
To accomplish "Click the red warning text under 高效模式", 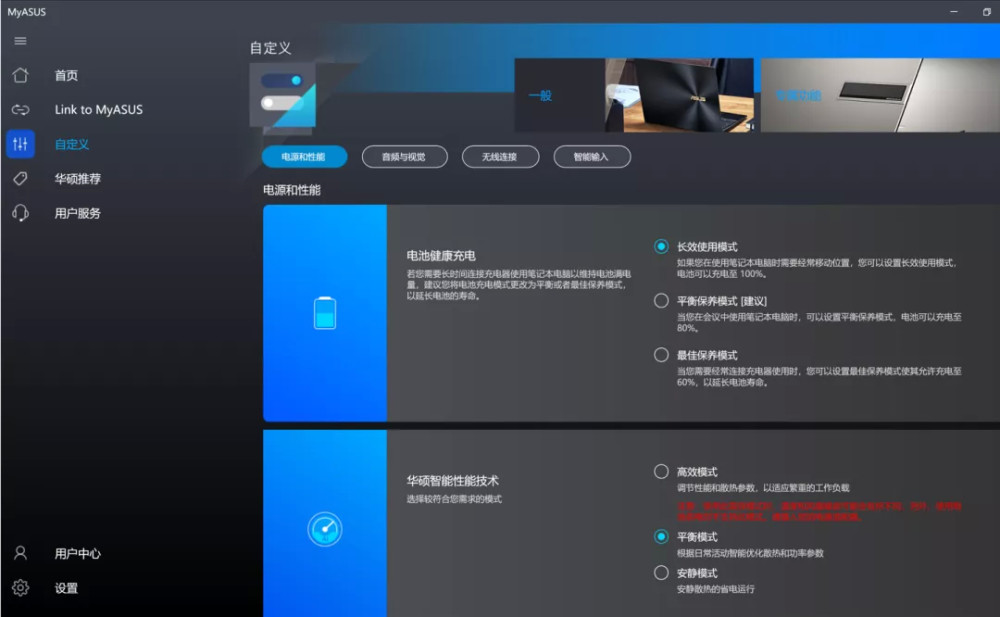I will (x=819, y=512).
